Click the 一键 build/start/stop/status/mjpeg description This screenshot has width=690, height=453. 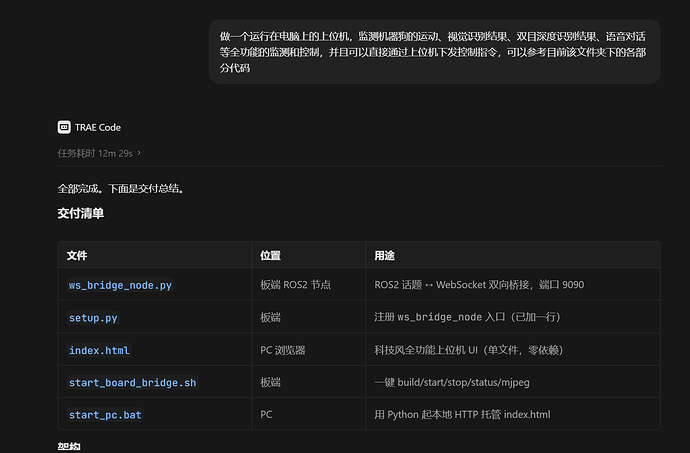click(x=452, y=382)
